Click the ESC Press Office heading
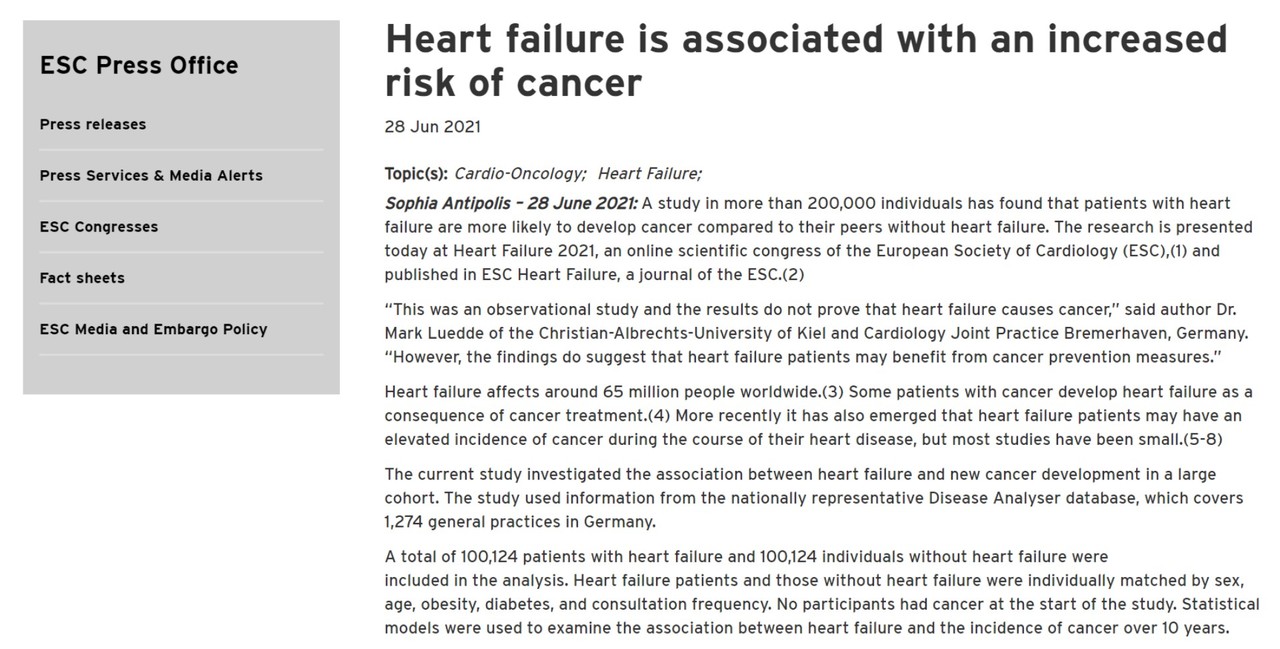This screenshot has width=1280, height=649. 138,65
